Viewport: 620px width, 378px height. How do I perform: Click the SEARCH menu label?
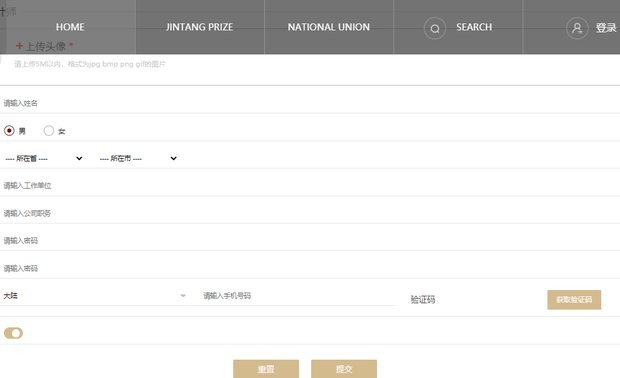point(474,27)
